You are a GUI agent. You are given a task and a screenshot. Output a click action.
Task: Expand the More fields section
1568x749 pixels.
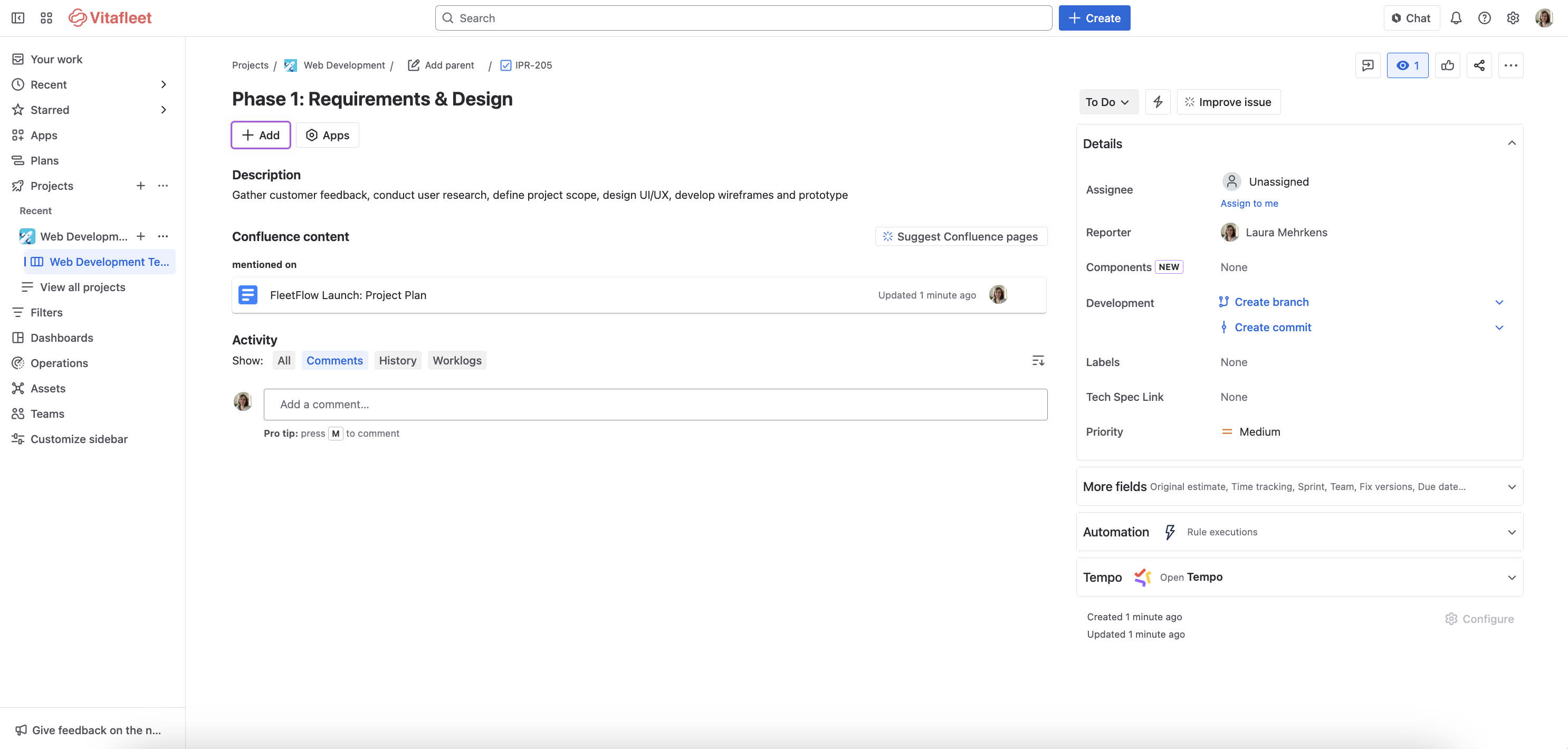[1512, 487]
